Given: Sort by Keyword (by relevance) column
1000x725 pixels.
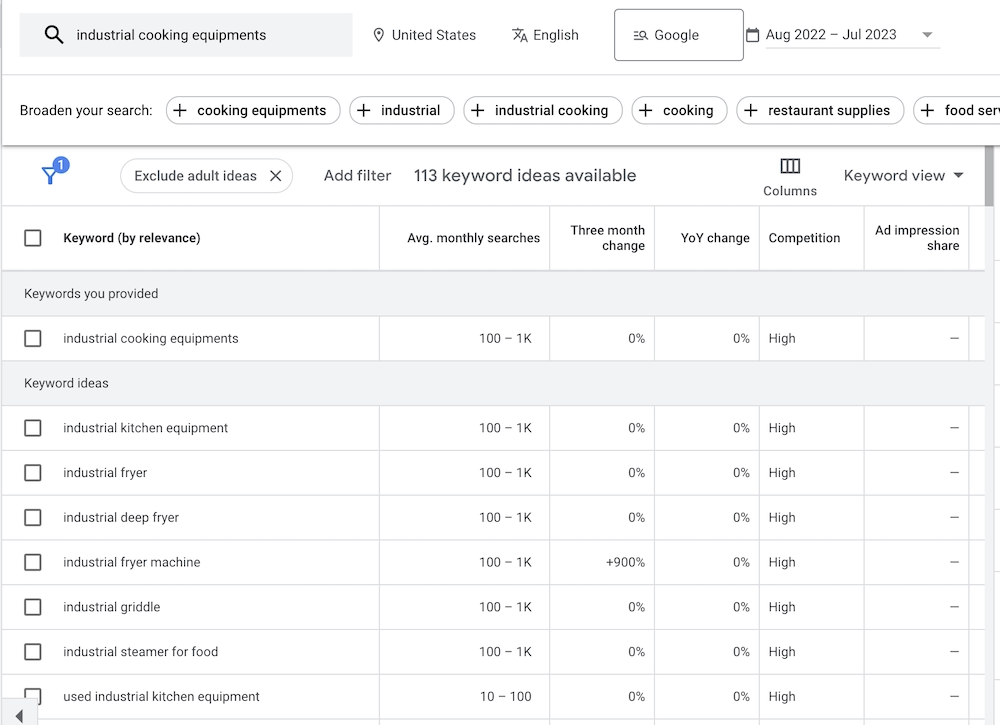Looking at the screenshot, I should [x=131, y=238].
